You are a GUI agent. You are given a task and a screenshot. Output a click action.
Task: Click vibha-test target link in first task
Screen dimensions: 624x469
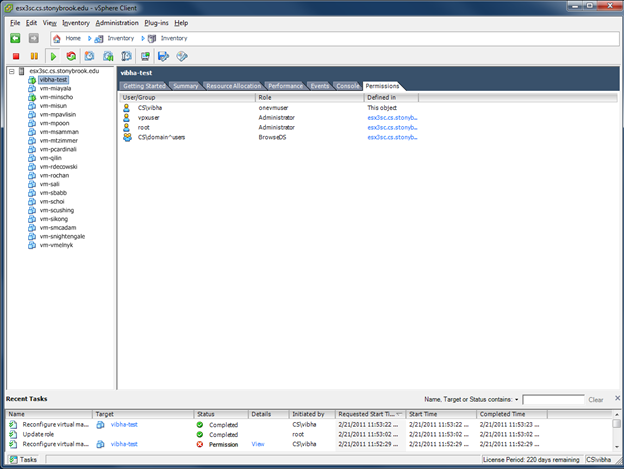tap(124, 425)
